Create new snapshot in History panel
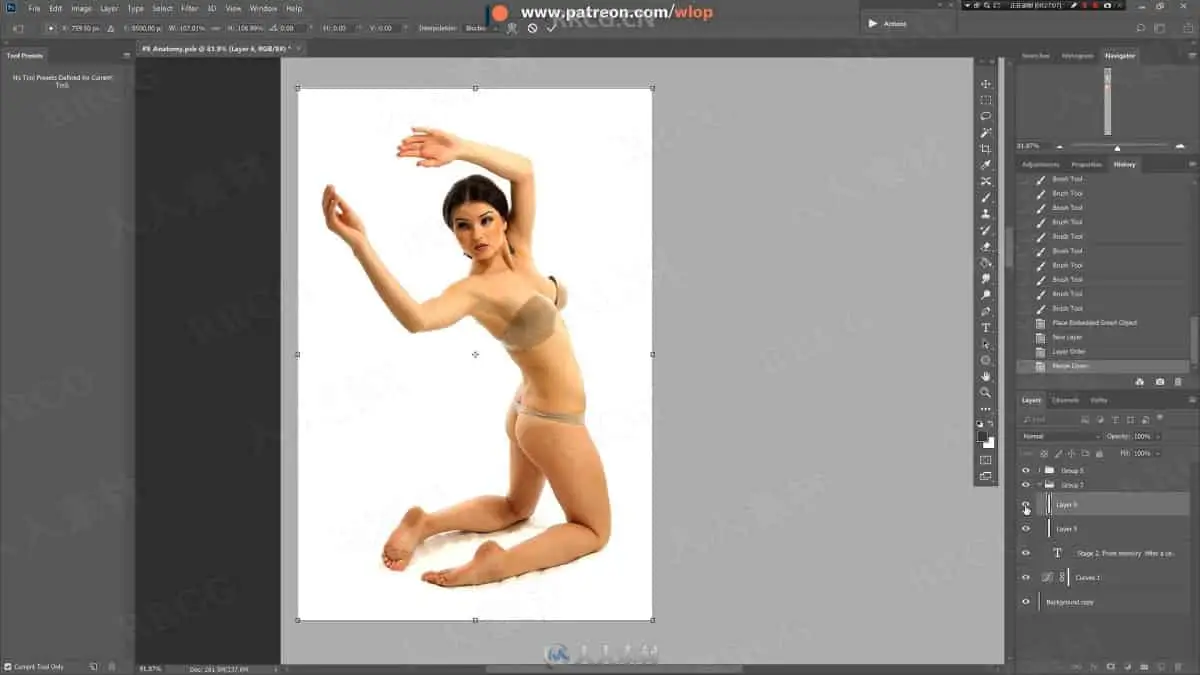Viewport: 1200px width, 675px height. 1159,382
